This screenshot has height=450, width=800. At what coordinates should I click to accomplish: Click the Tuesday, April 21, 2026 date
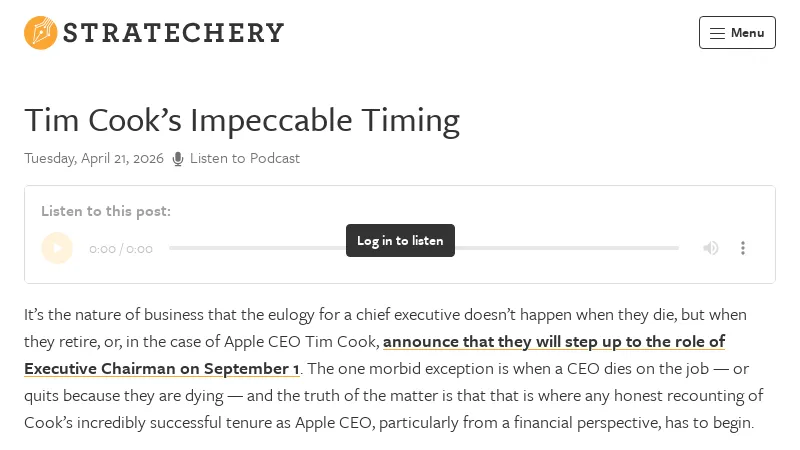click(93, 159)
